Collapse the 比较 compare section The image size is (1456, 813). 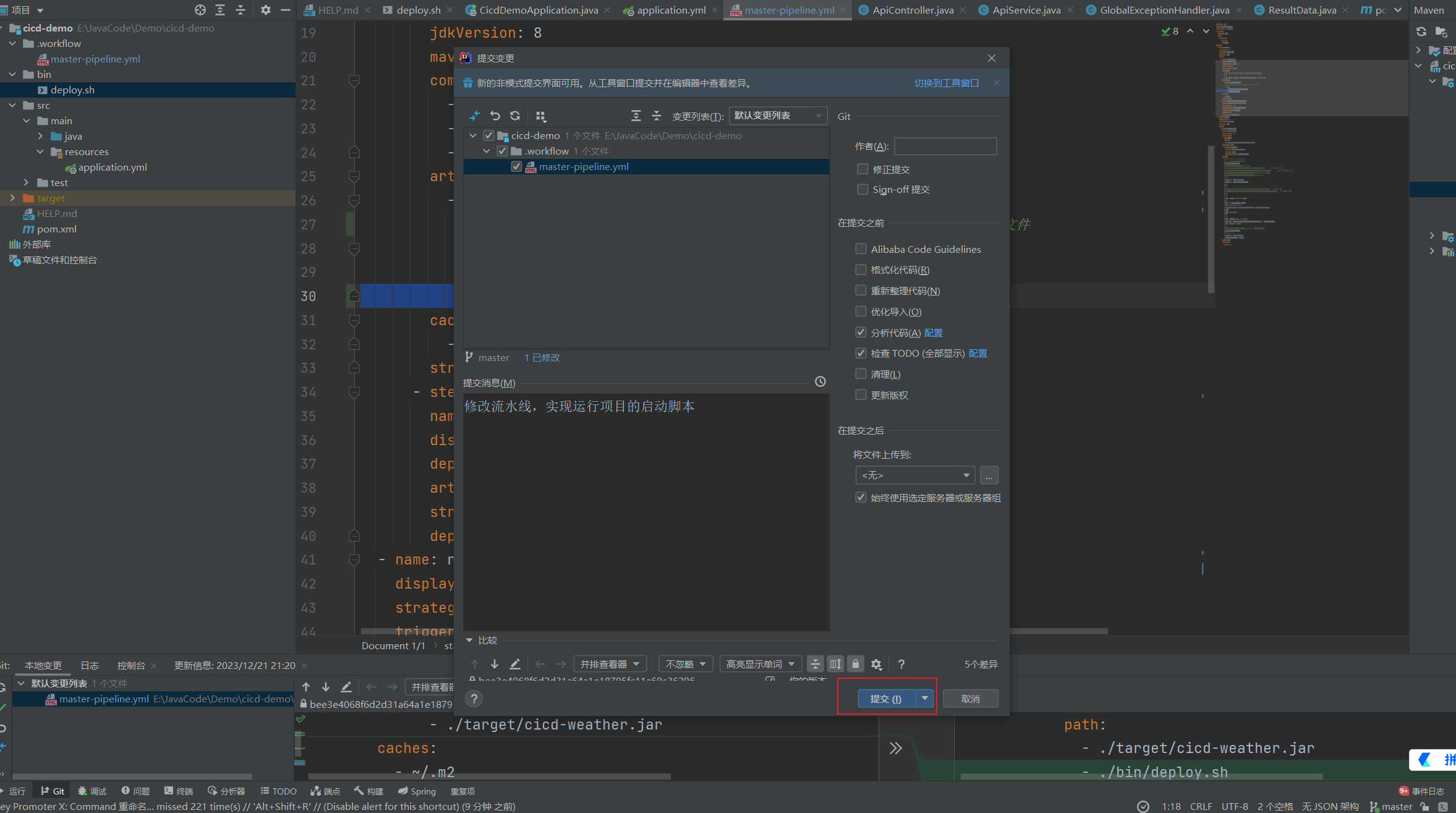coord(469,640)
